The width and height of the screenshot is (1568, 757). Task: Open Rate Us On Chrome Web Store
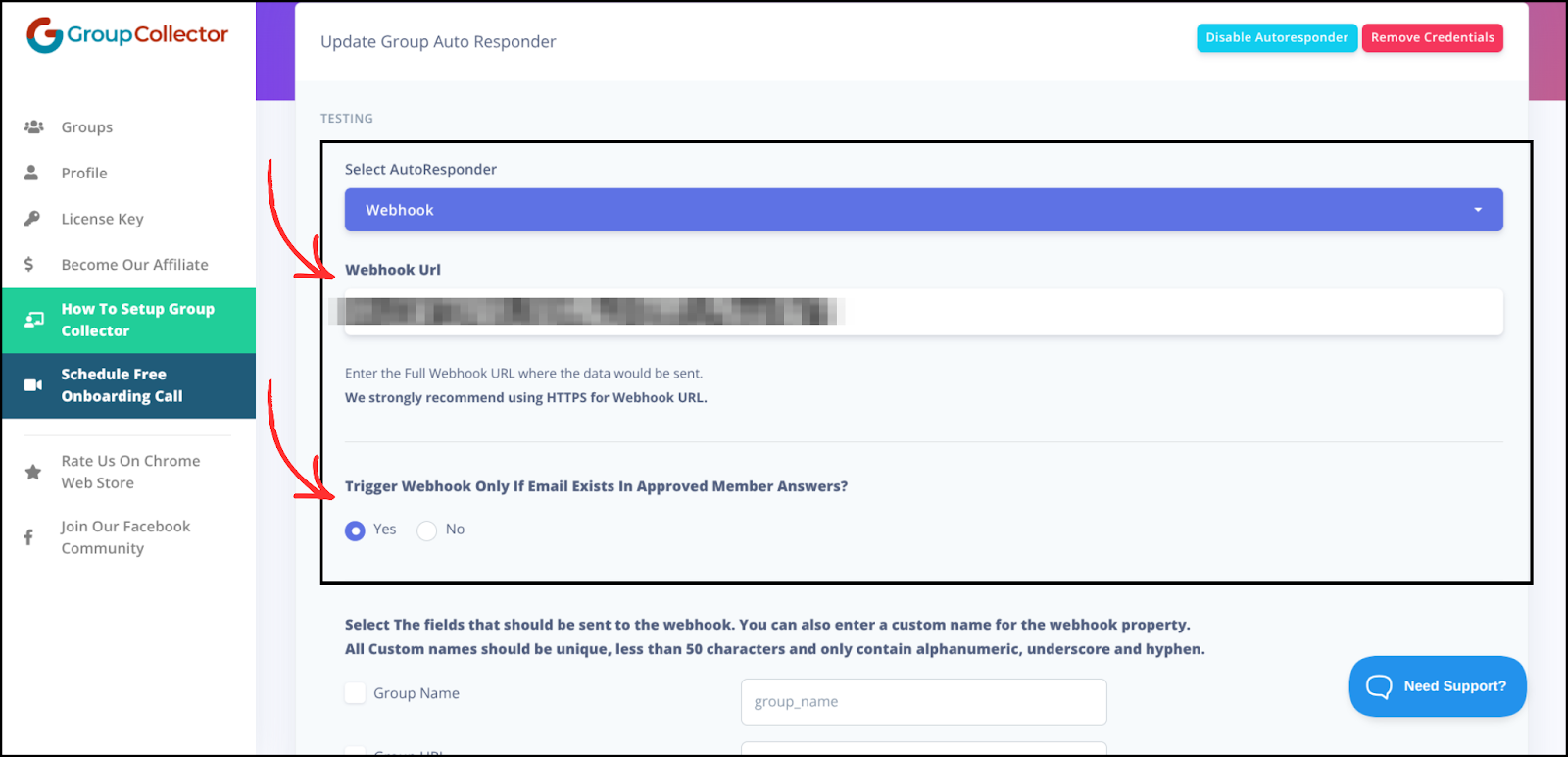point(129,472)
